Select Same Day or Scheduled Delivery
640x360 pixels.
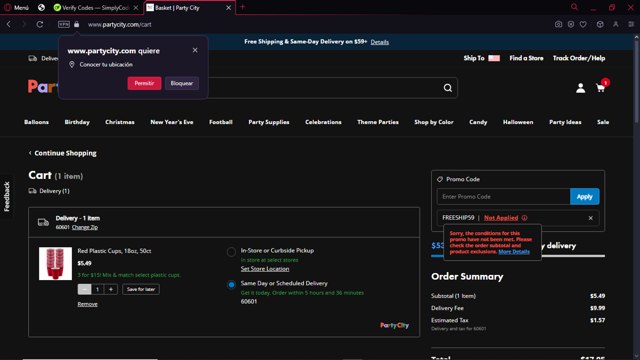click(x=231, y=284)
